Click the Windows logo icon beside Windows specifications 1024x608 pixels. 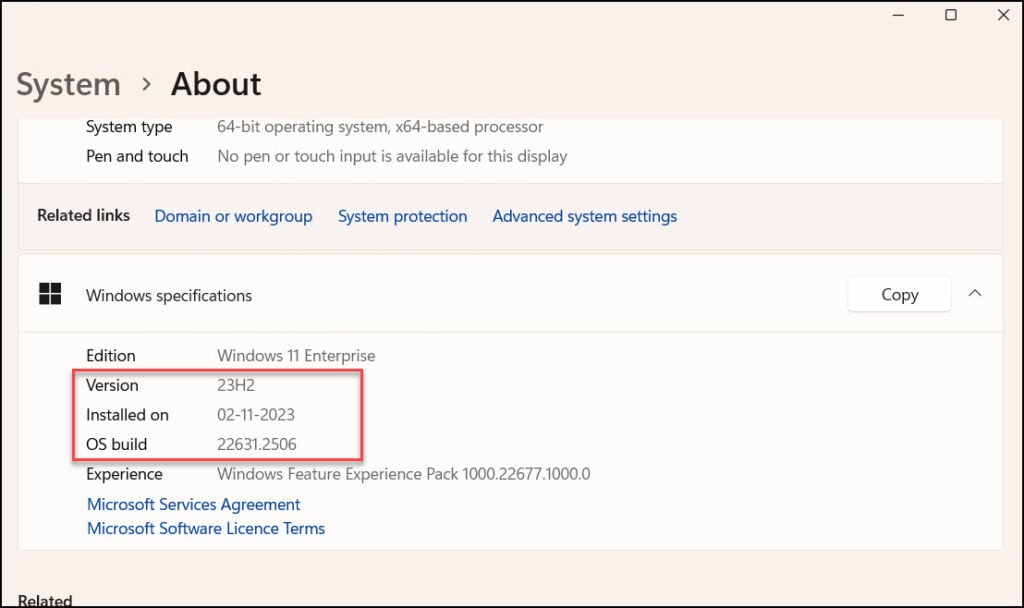point(50,294)
